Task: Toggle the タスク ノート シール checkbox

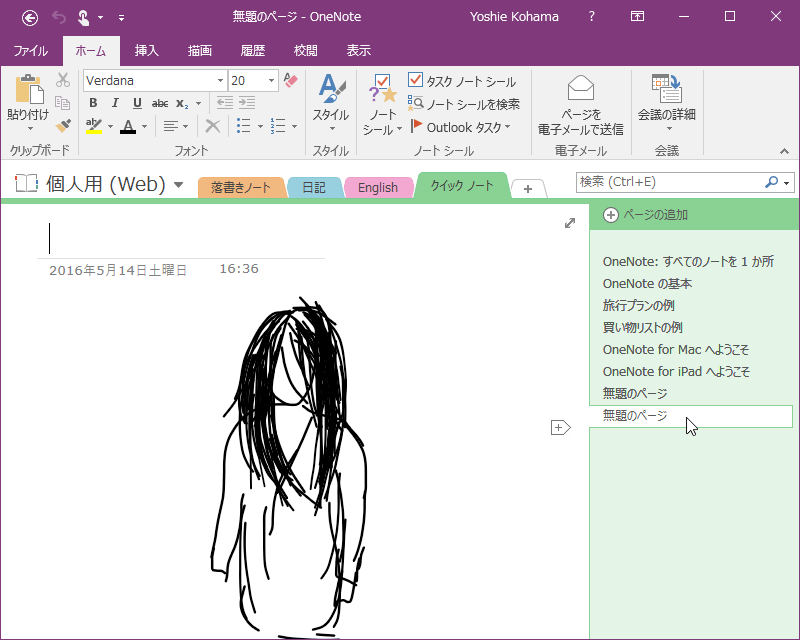Action: tap(416, 81)
